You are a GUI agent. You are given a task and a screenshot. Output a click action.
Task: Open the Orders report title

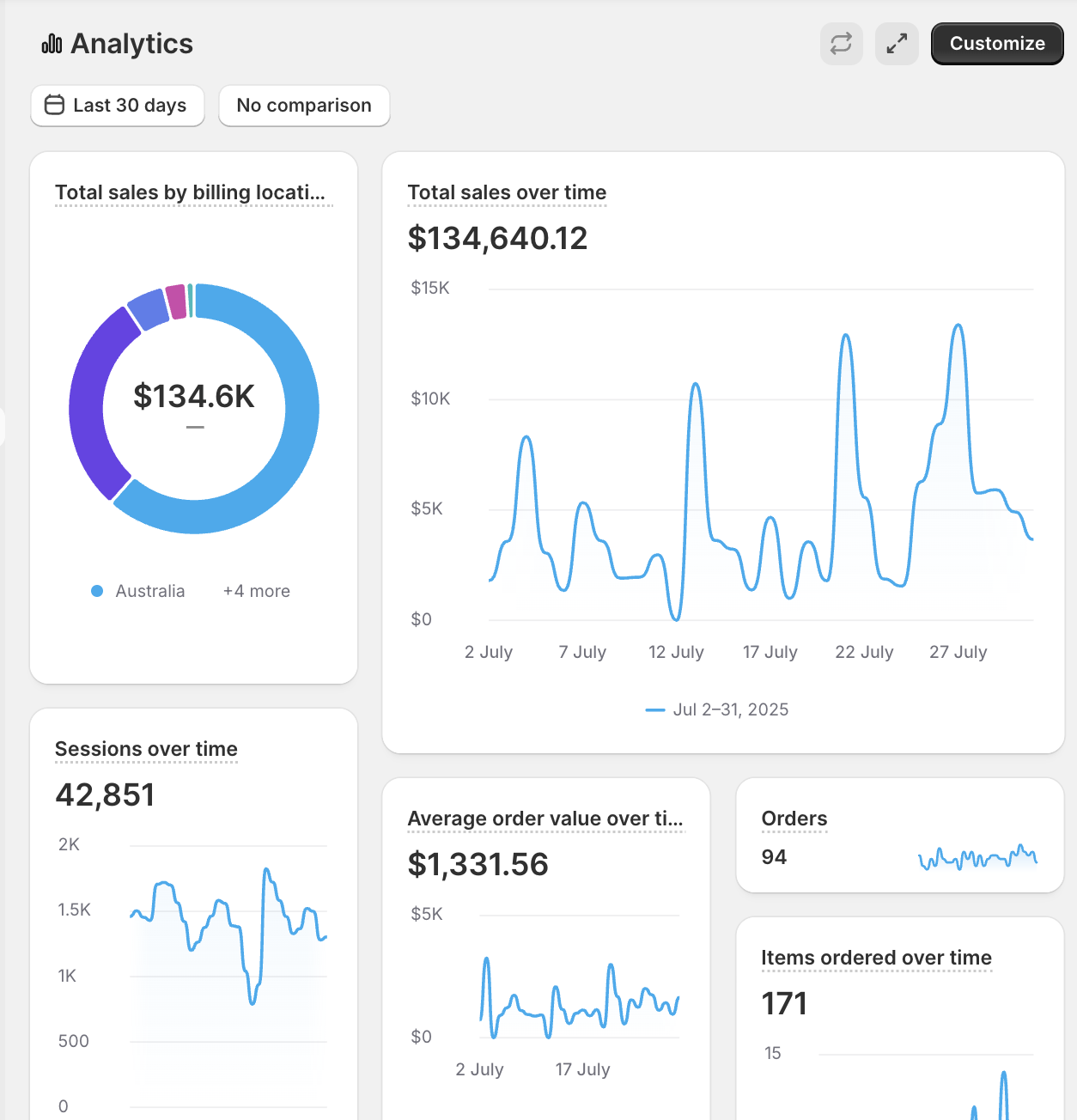(x=794, y=819)
